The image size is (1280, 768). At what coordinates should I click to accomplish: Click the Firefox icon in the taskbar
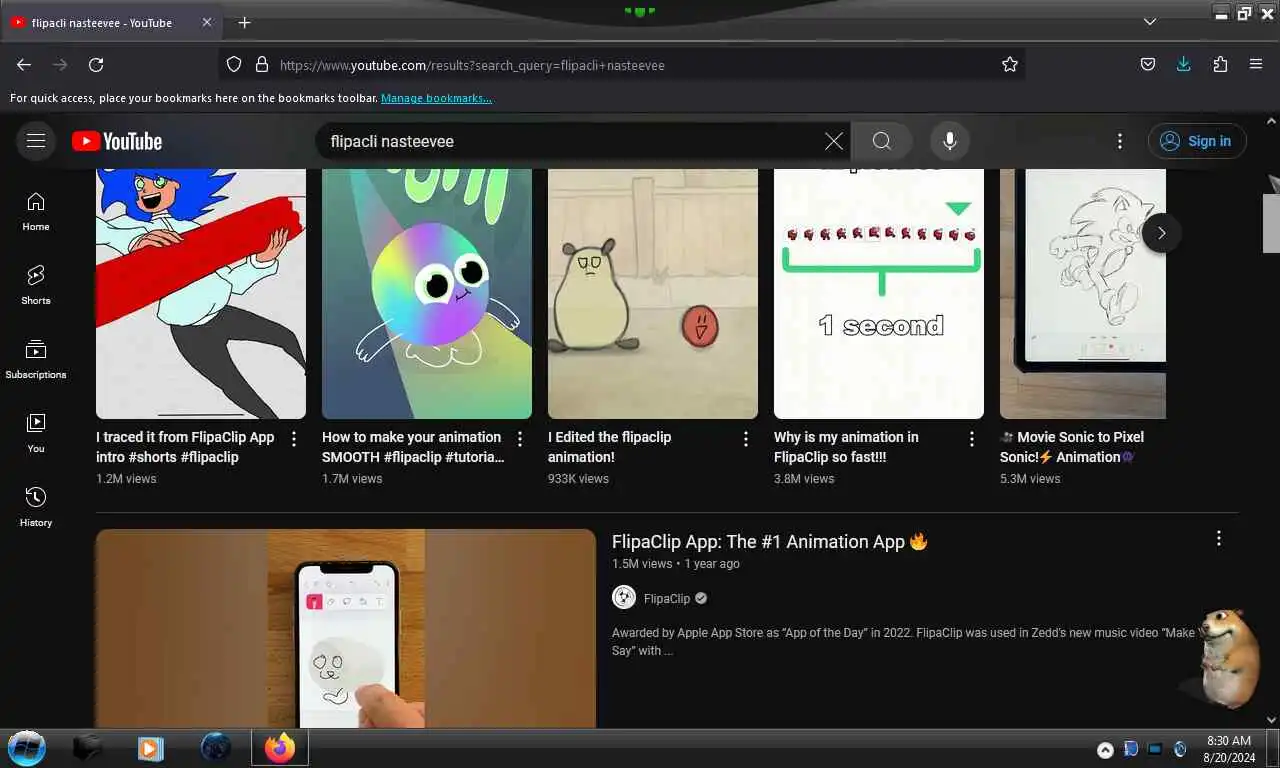coord(280,748)
